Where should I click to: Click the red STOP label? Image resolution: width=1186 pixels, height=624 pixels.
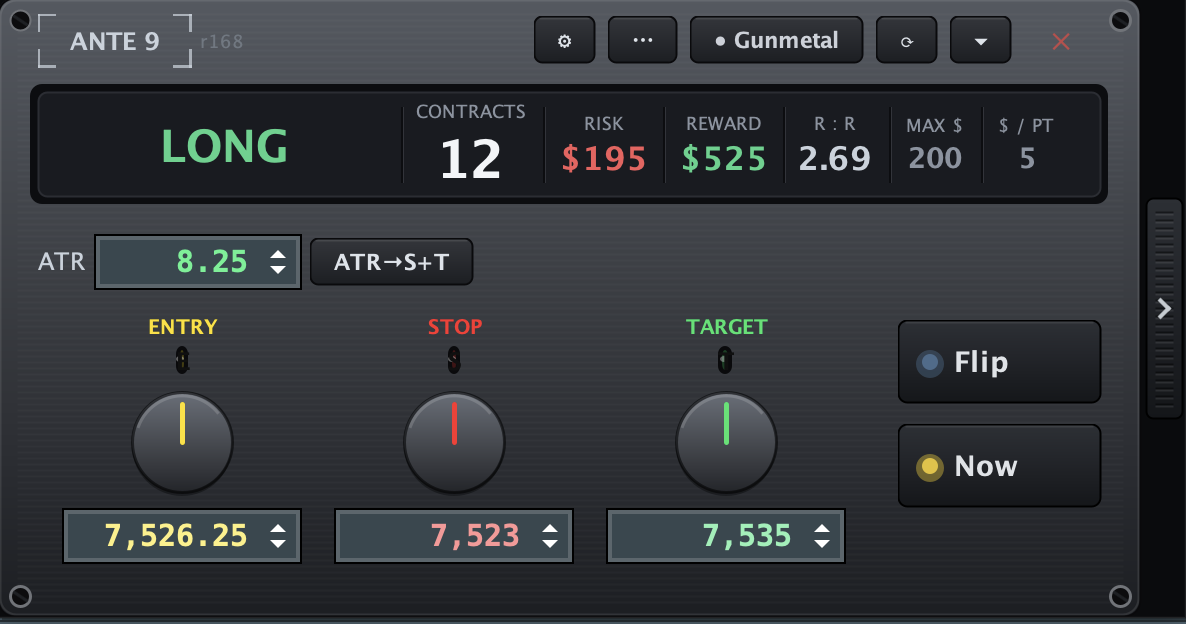[455, 327]
